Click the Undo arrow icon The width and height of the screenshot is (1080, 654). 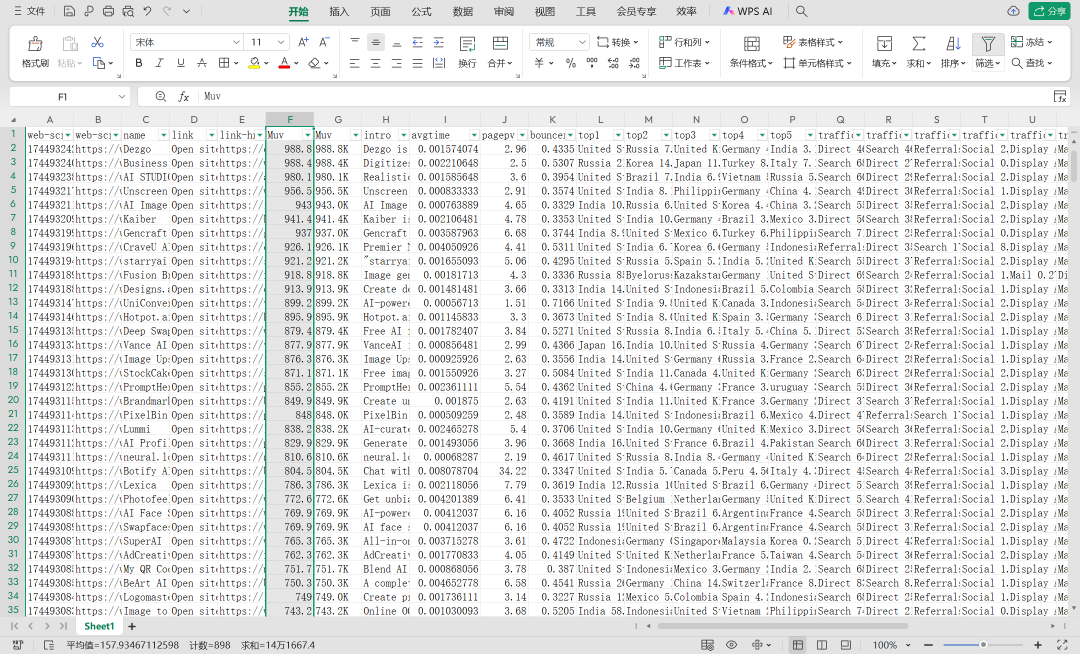point(147,11)
